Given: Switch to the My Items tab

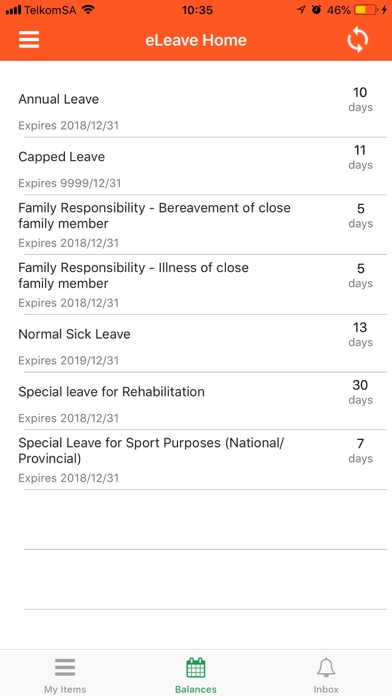Looking at the screenshot, I should click(65, 673).
